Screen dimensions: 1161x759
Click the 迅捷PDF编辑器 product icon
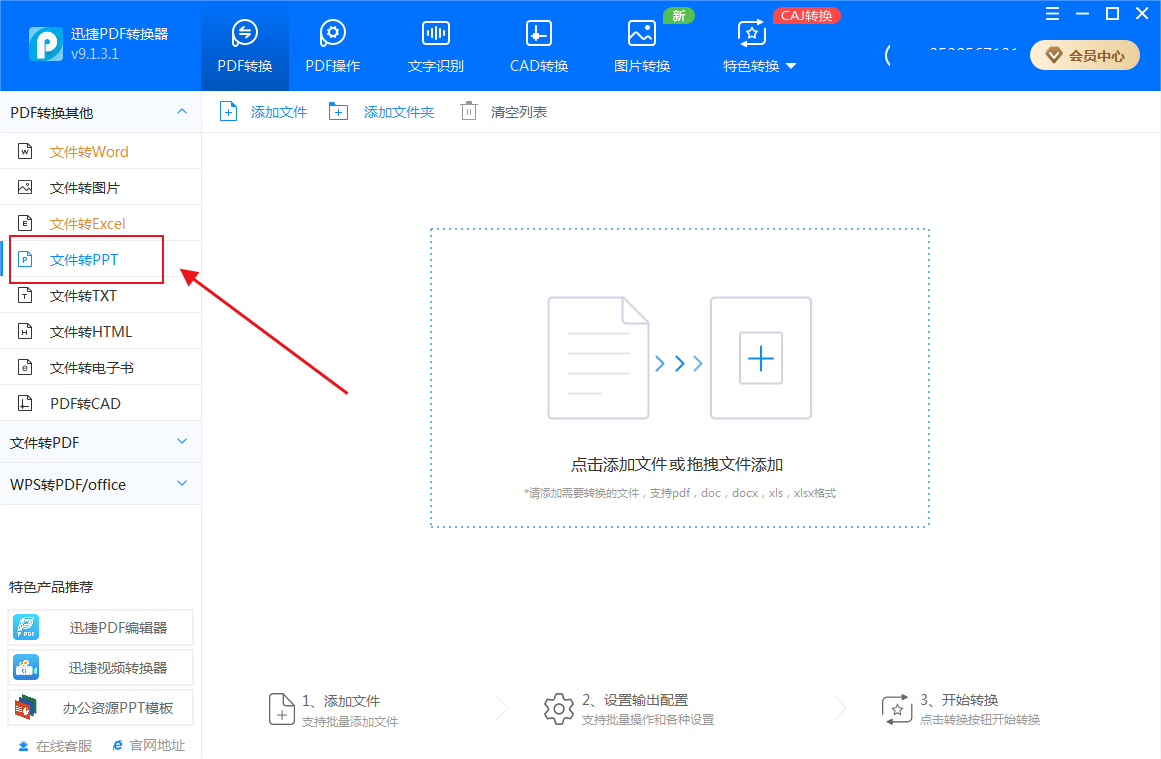coord(27,628)
